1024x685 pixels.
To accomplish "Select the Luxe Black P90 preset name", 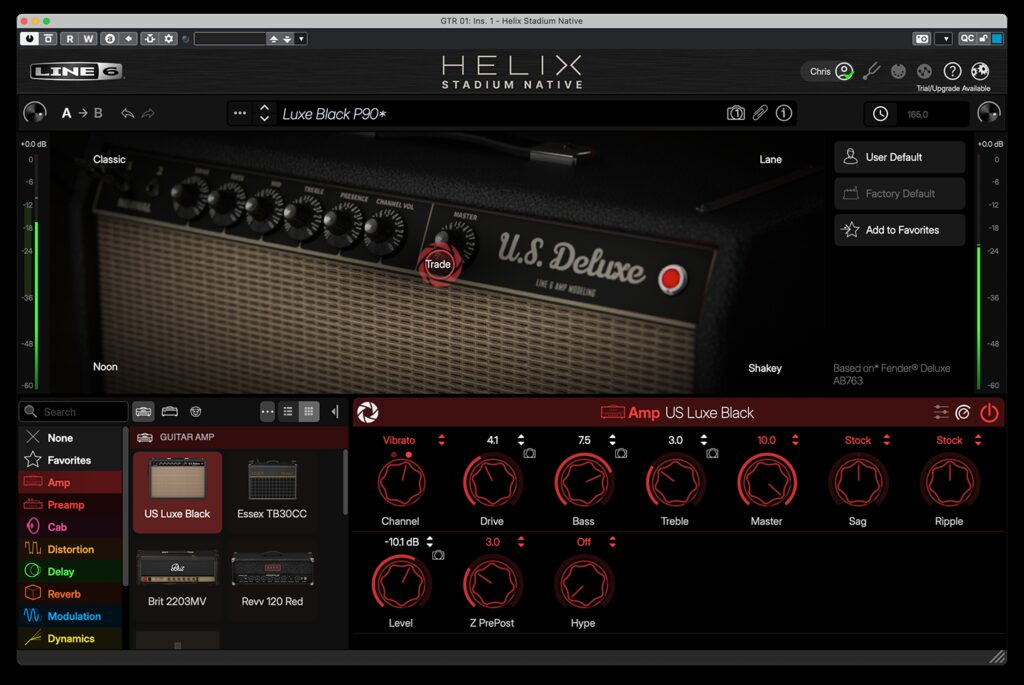I will [334, 114].
